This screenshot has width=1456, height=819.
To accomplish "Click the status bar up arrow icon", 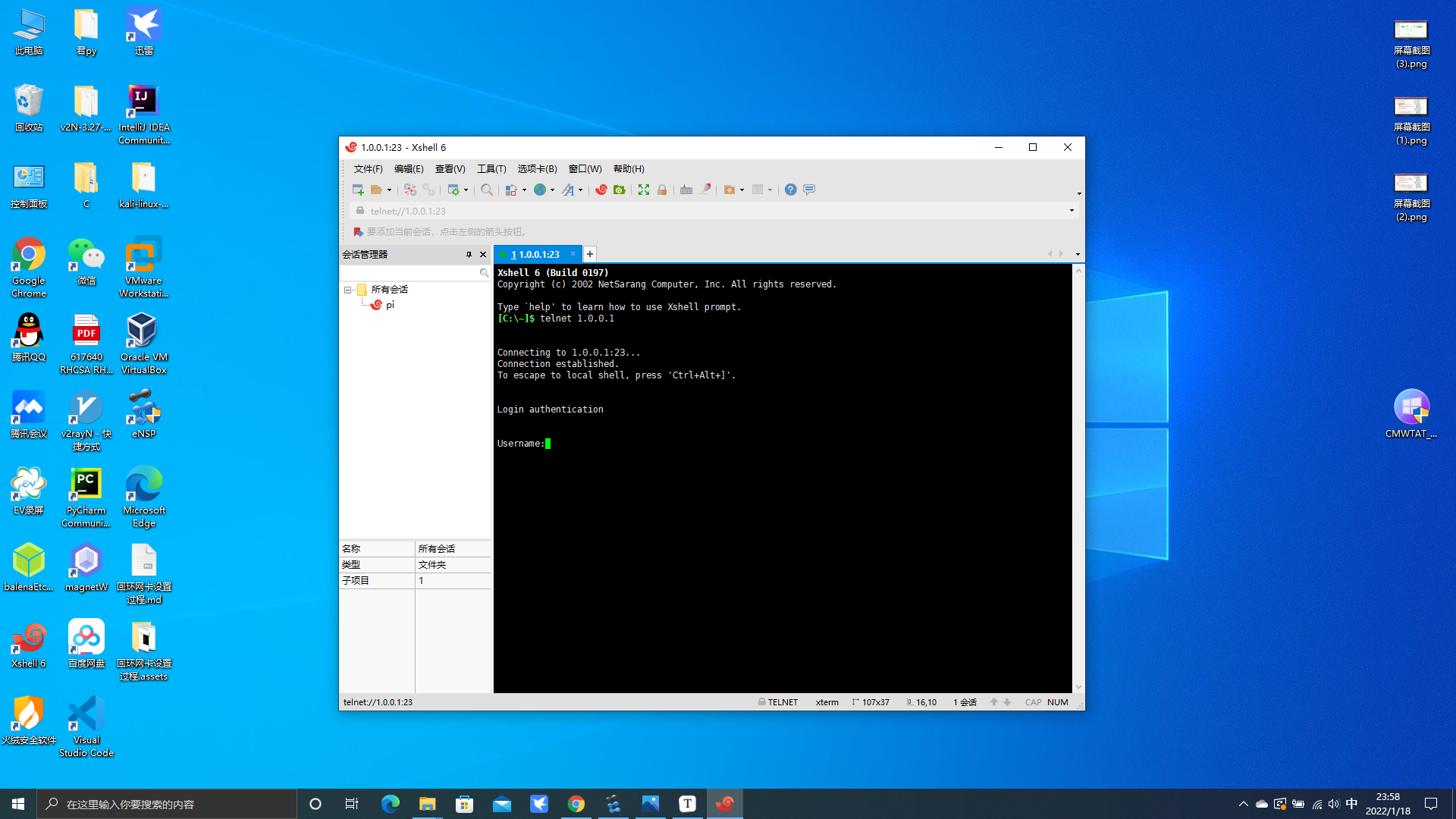I will pos(993,702).
